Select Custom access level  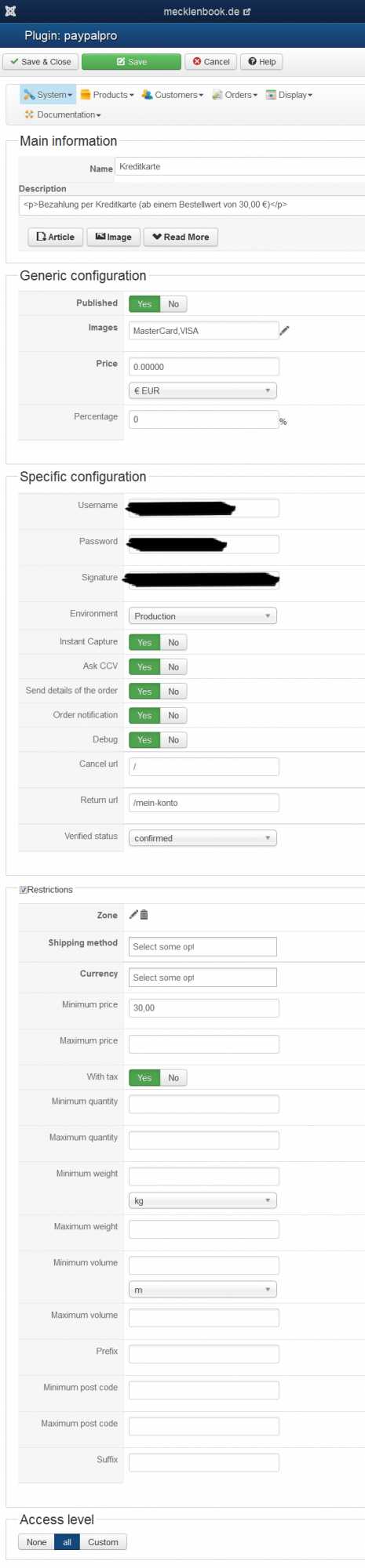click(103, 1542)
